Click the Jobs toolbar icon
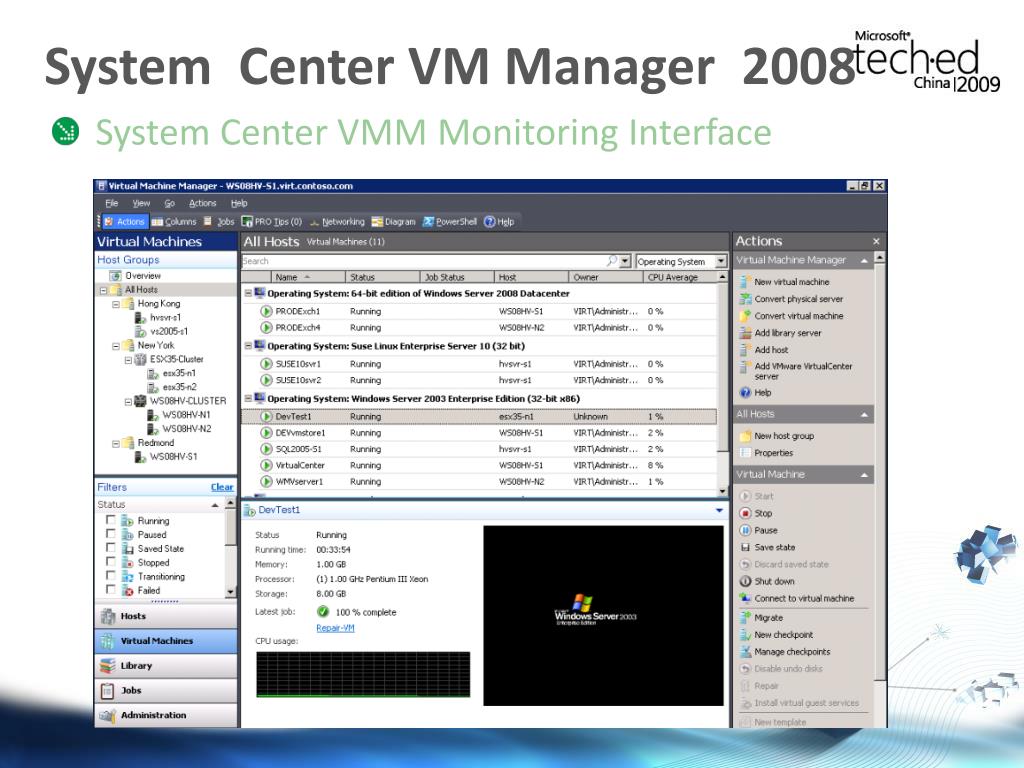 [219, 222]
